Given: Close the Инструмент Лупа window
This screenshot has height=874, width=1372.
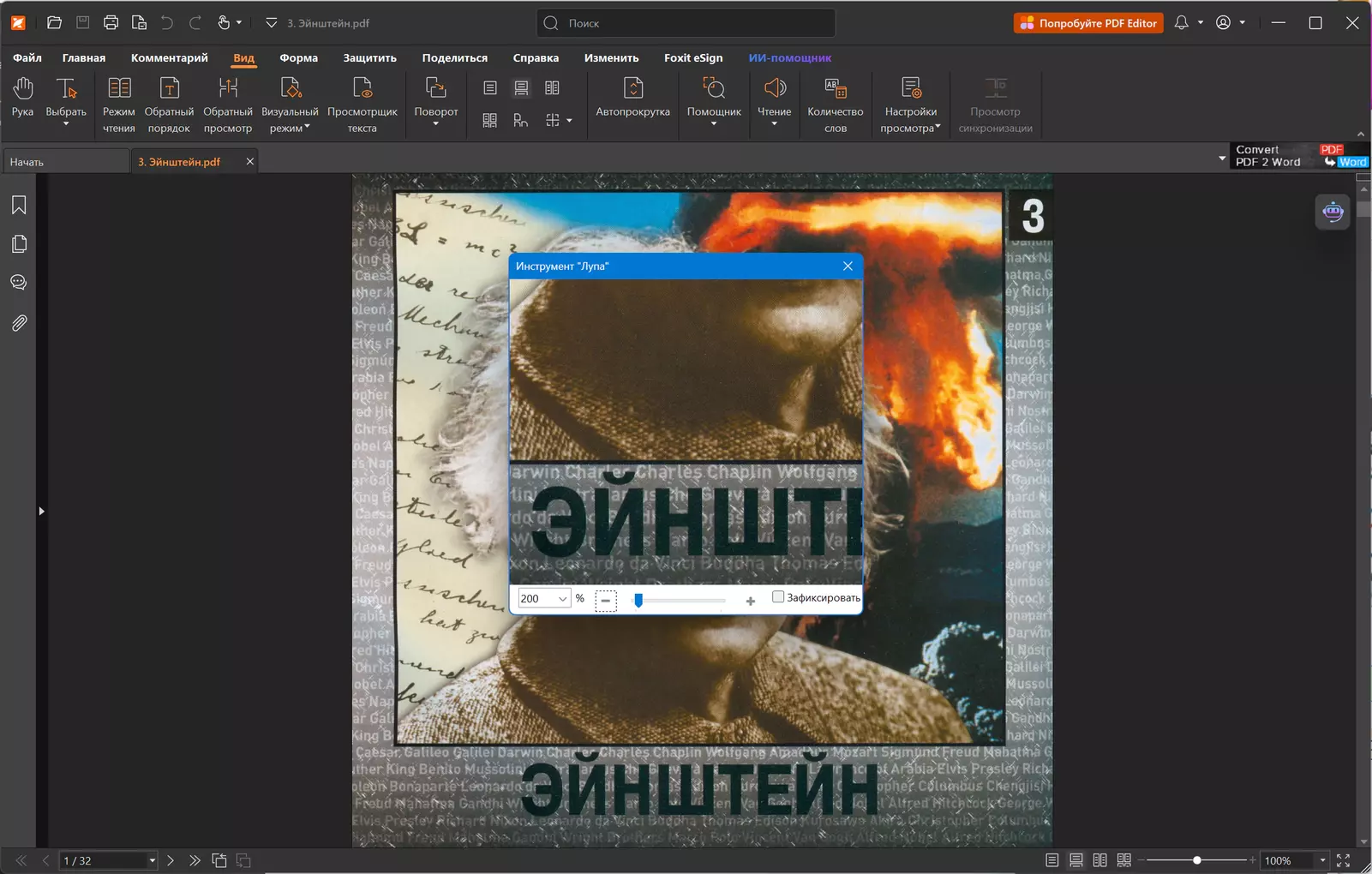Looking at the screenshot, I should pos(848,266).
